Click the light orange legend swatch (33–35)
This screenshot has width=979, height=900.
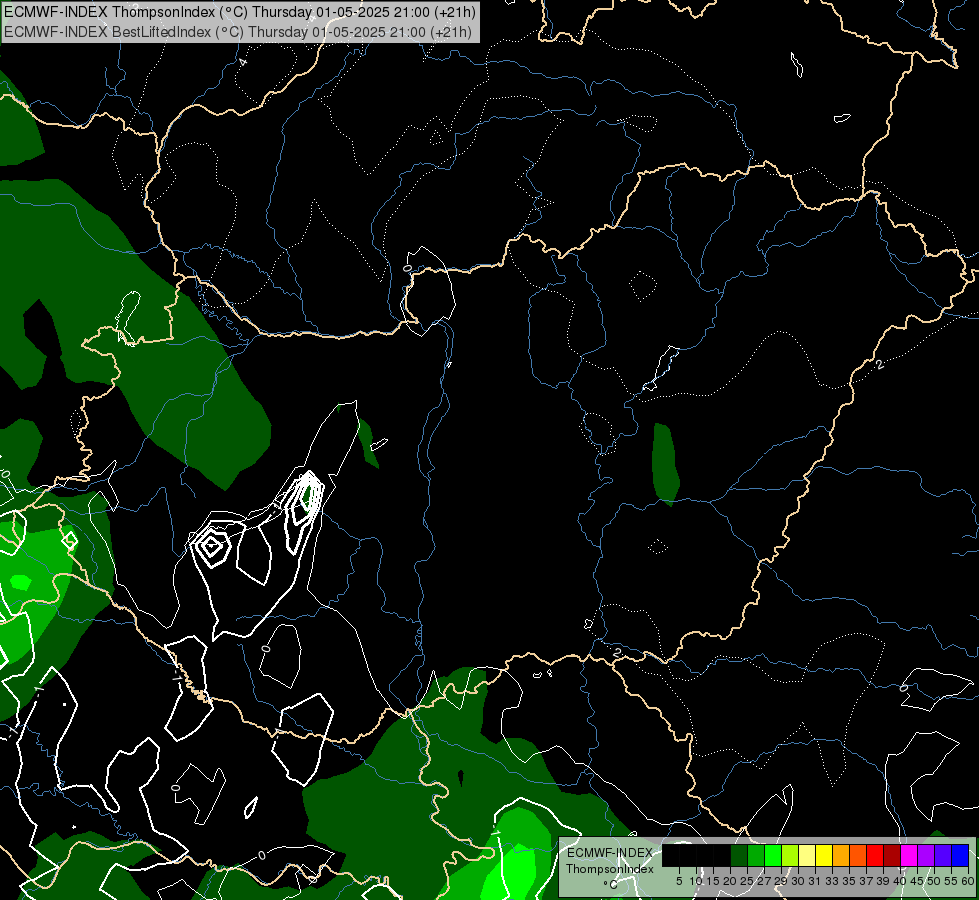tap(841, 855)
